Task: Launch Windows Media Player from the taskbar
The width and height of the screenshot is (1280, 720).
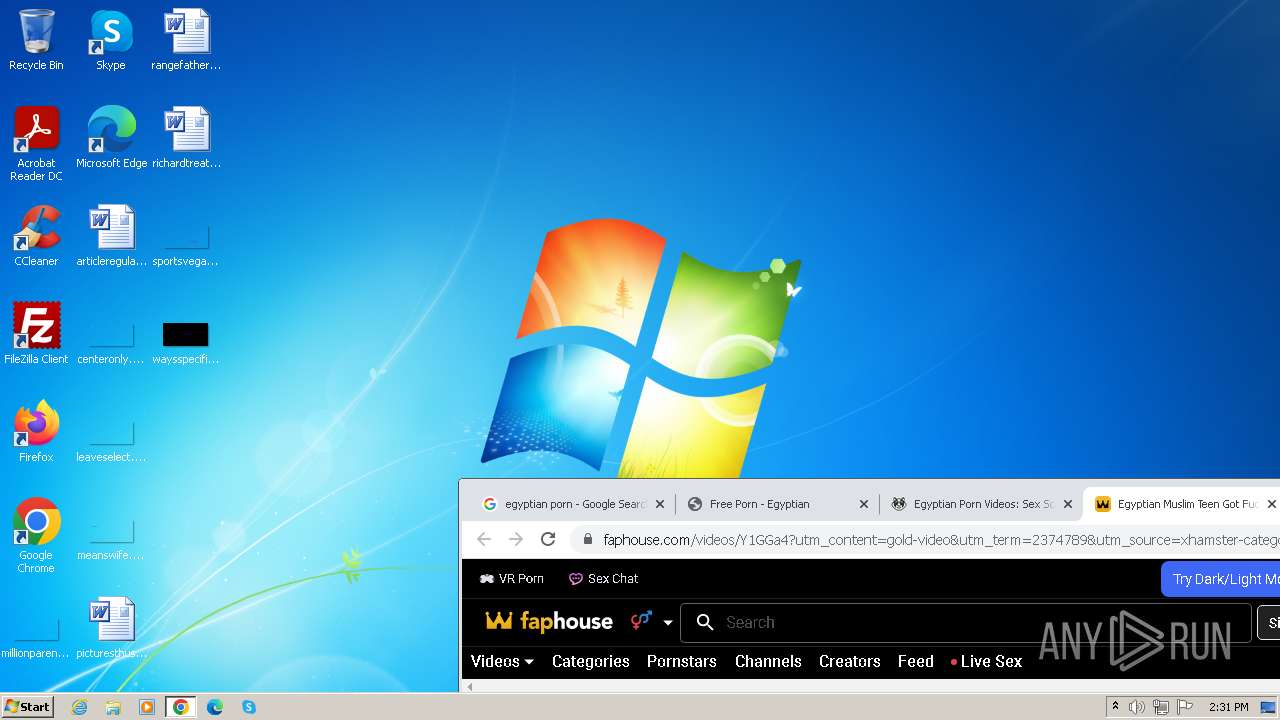Action: coord(147,707)
